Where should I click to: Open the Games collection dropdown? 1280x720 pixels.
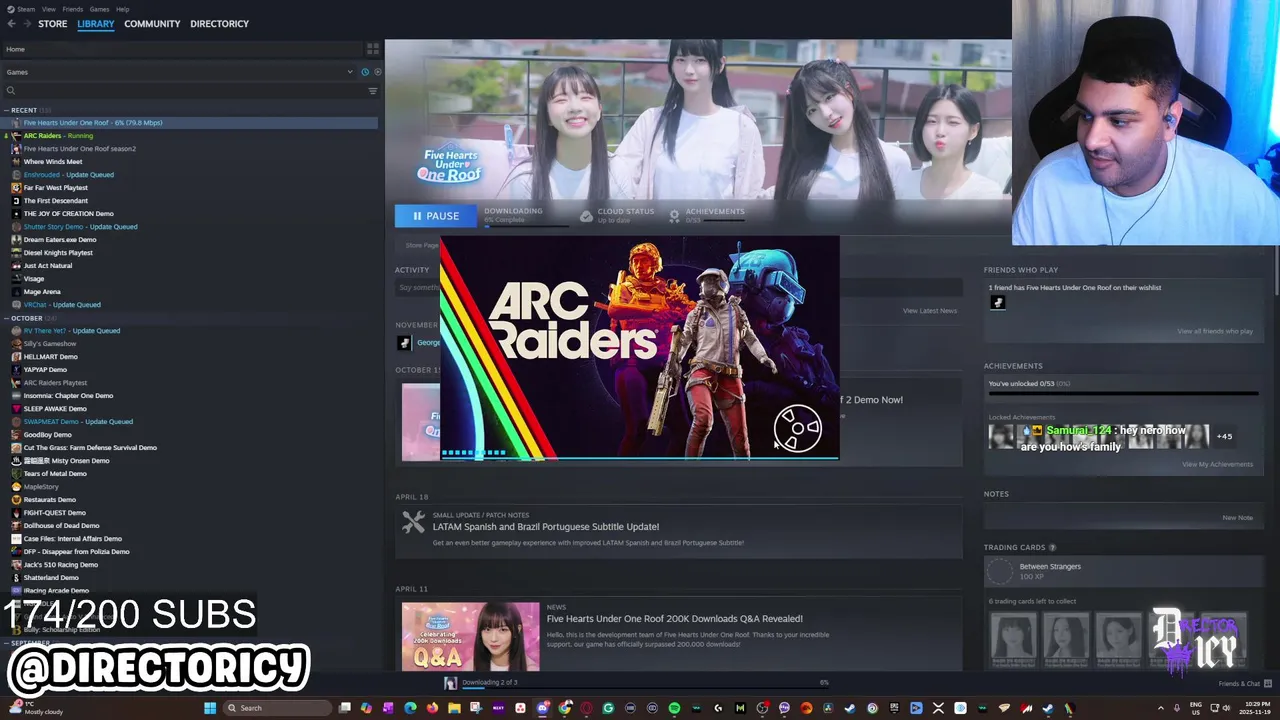[x=178, y=72]
